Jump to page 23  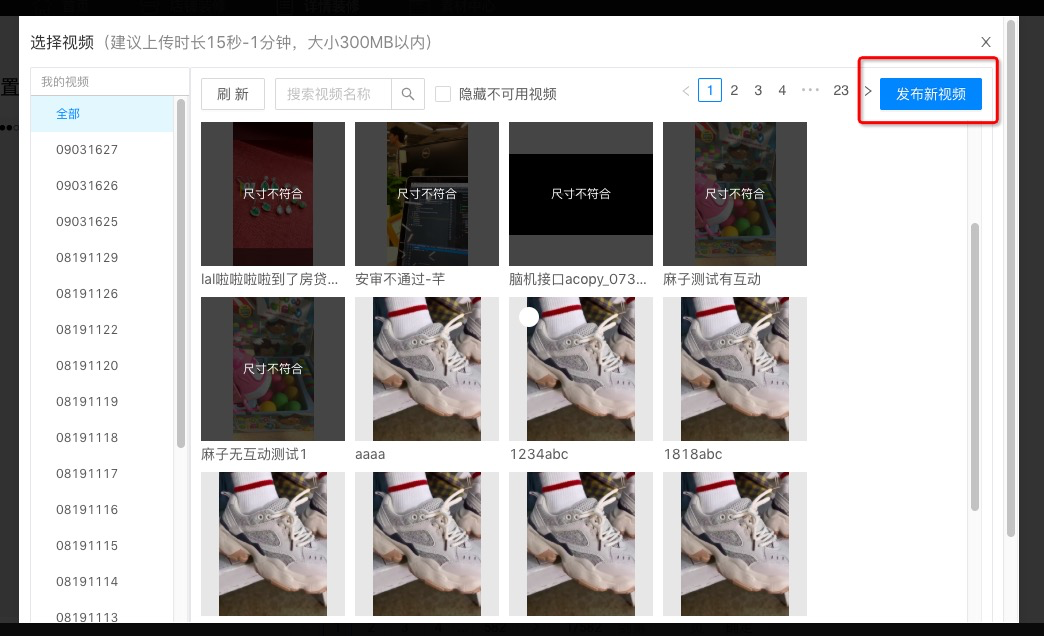click(x=841, y=90)
